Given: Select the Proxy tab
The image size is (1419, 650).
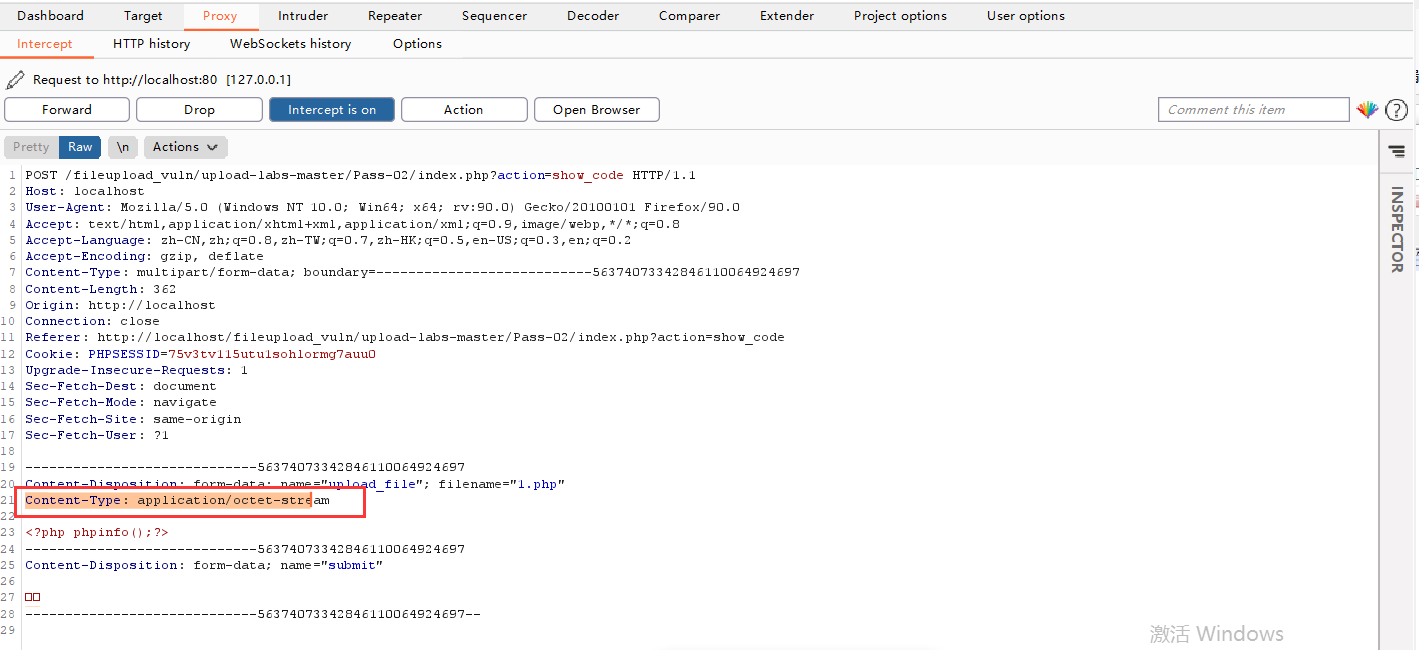Looking at the screenshot, I should tap(220, 16).
